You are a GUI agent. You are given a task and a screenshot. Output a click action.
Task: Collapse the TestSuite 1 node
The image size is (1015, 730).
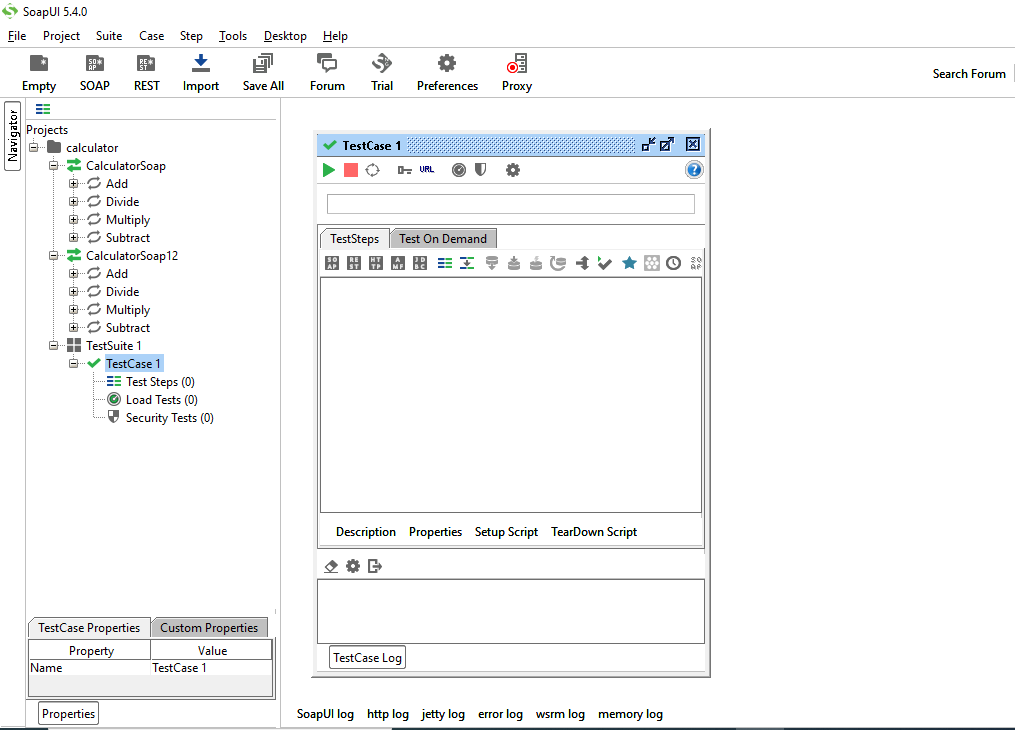click(54, 346)
